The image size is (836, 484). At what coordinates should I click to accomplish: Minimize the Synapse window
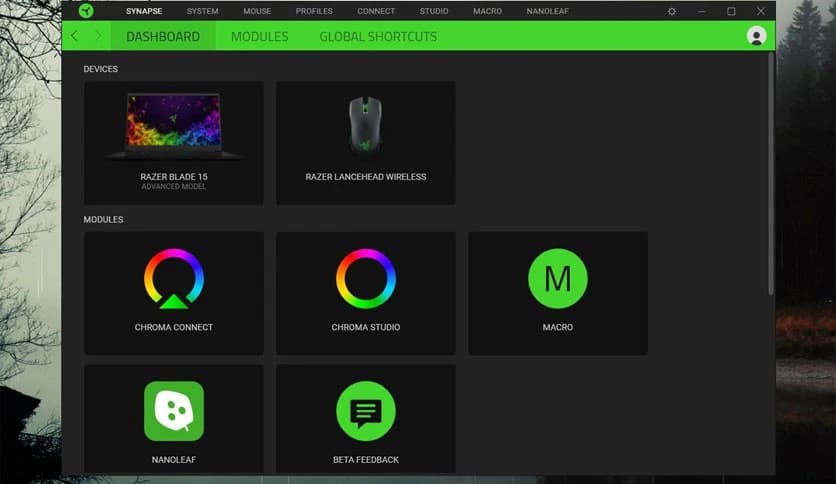click(702, 11)
